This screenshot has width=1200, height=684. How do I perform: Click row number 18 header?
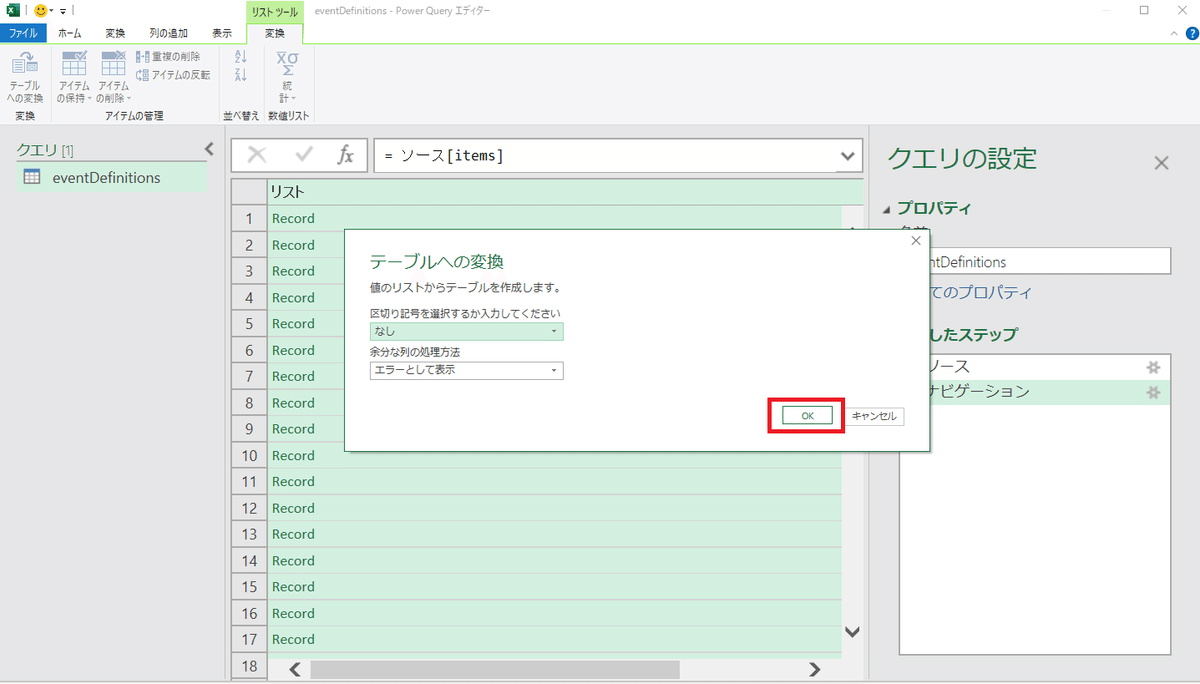pyautogui.click(x=250, y=666)
